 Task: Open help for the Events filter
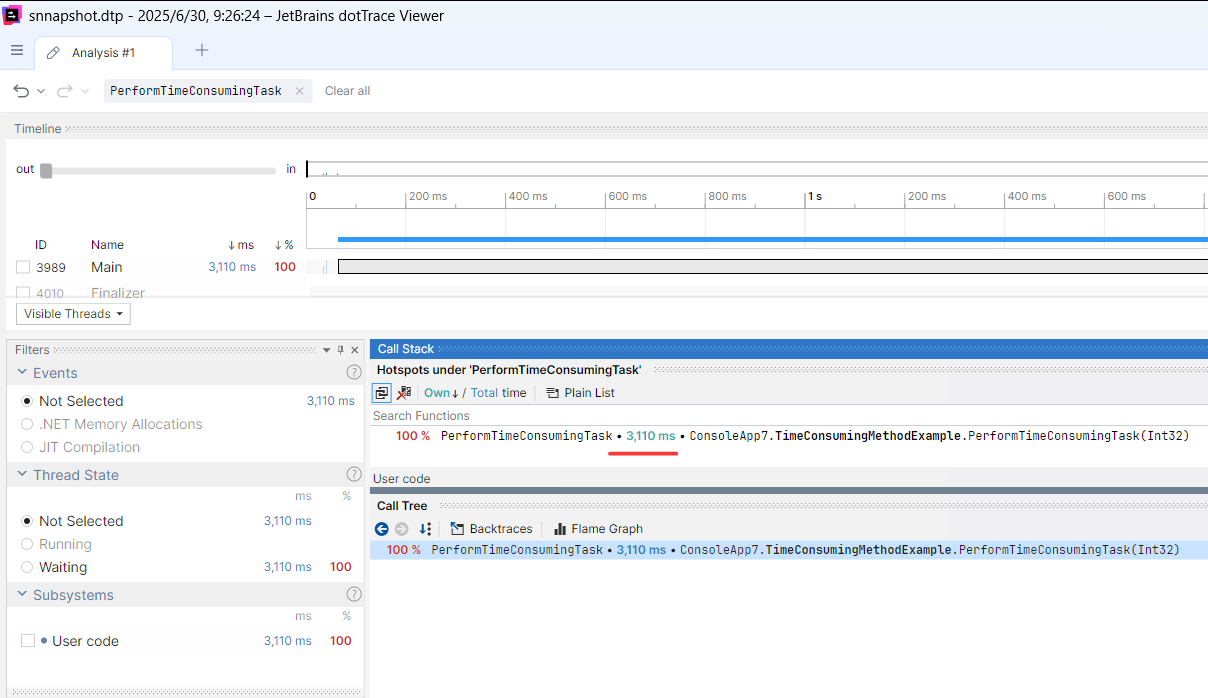coord(353,373)
